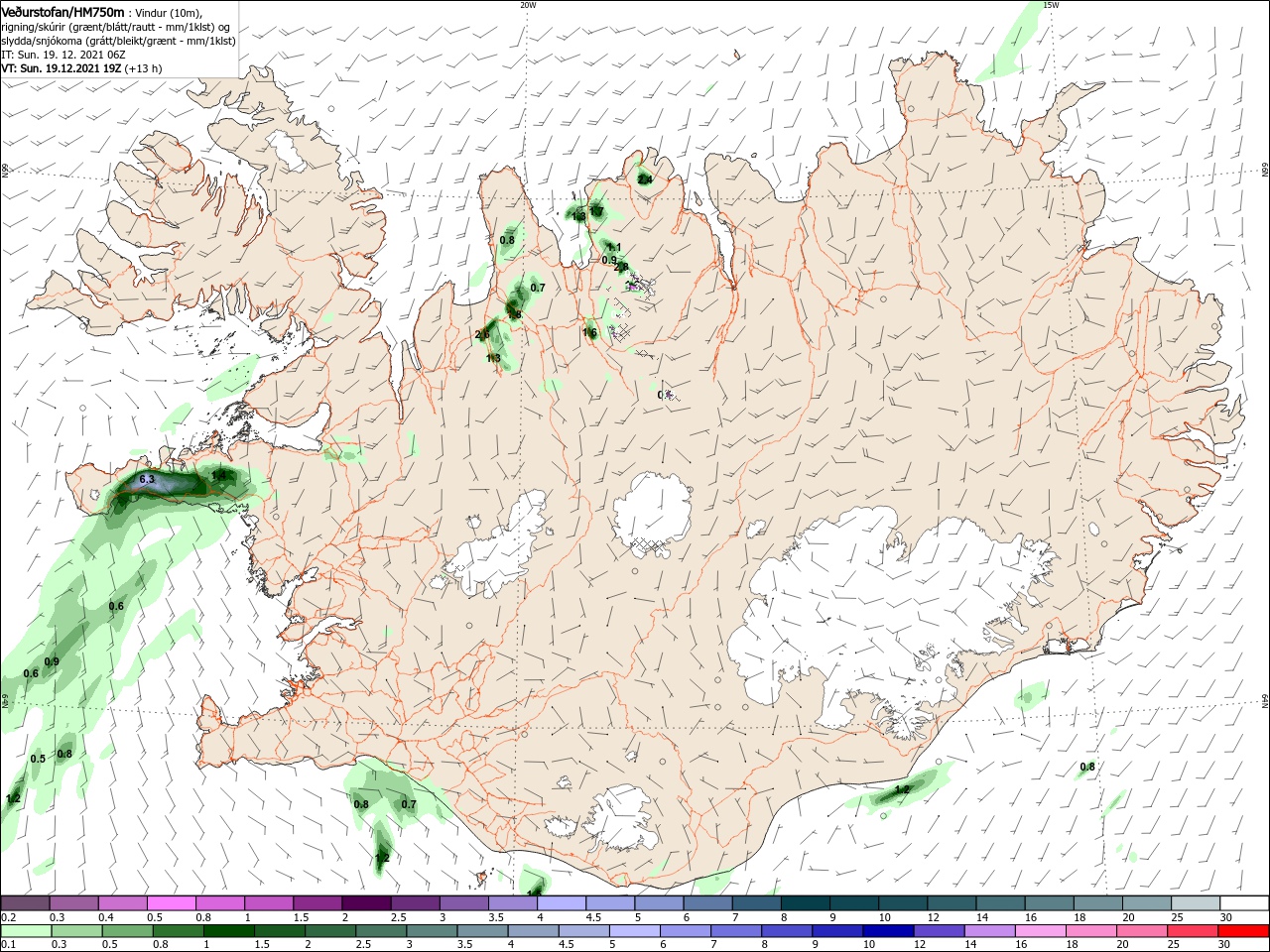Viewport: 1270px width, 952px height.
Task: Select the 'slydda/snjókoma' legend description line
Action: (118, 41)
